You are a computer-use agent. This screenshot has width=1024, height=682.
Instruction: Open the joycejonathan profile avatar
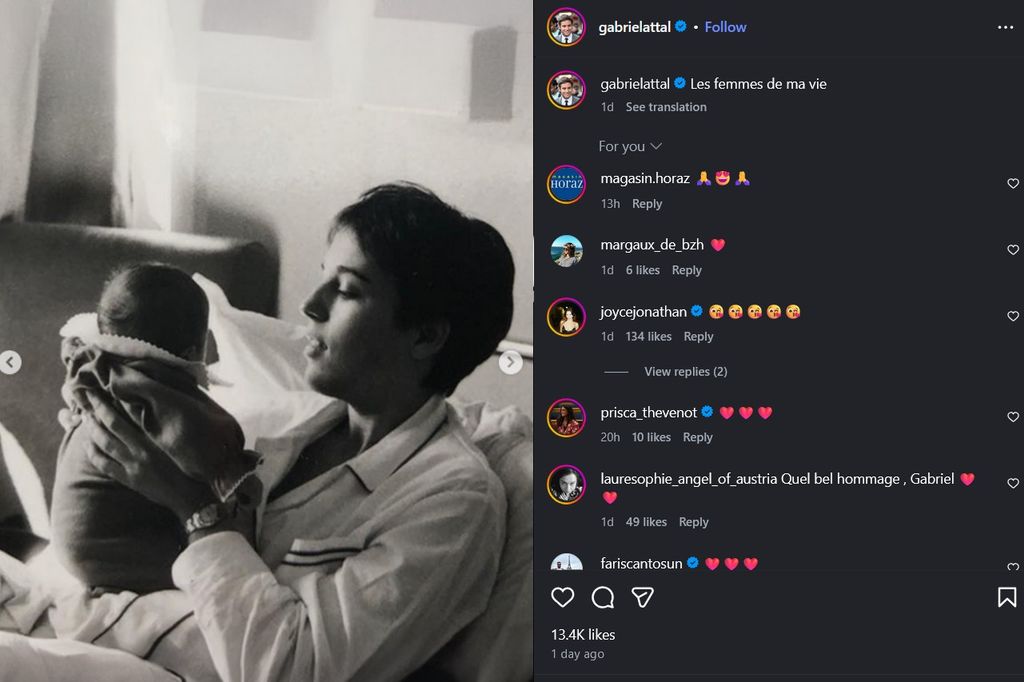coord(566,317)
